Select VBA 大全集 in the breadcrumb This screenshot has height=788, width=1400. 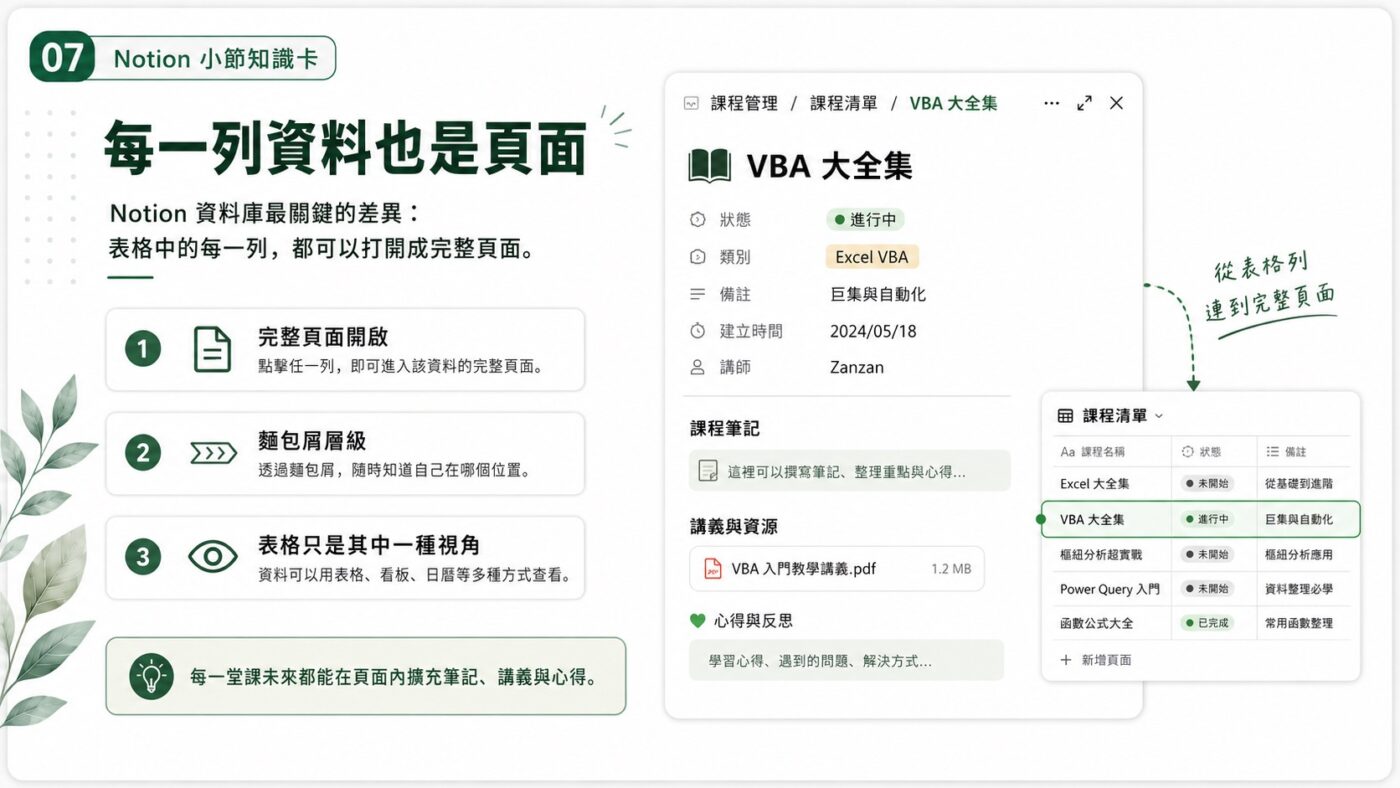953,103
